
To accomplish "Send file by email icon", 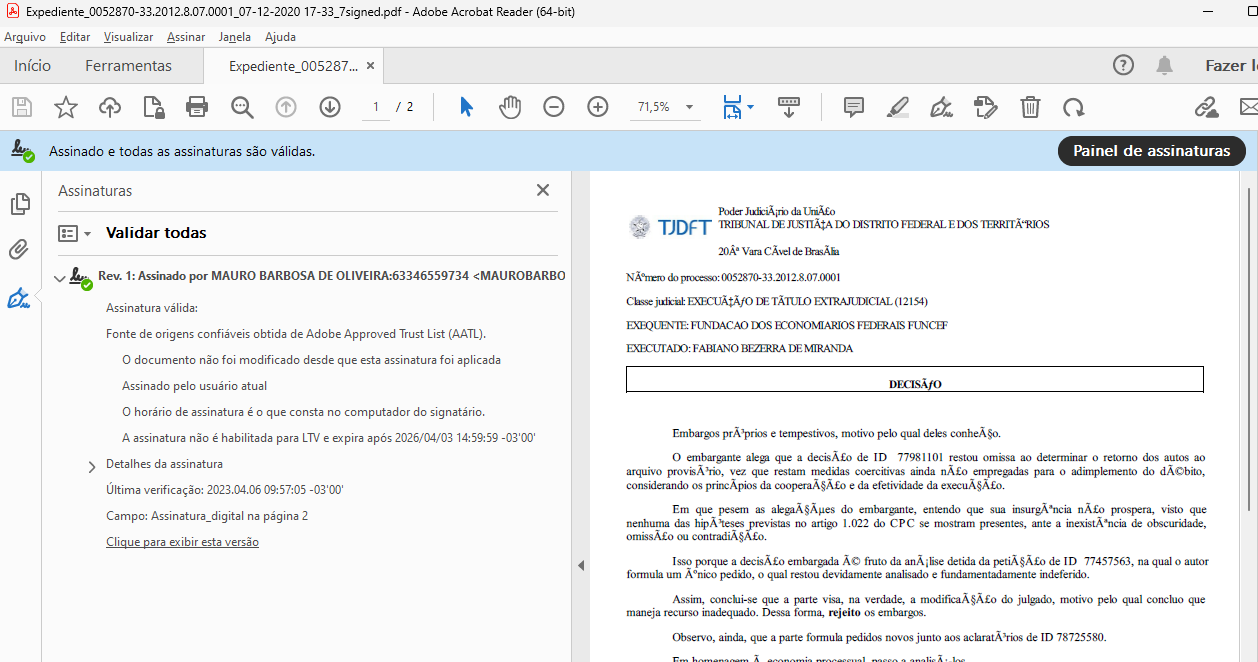I will pos(1248,107).
